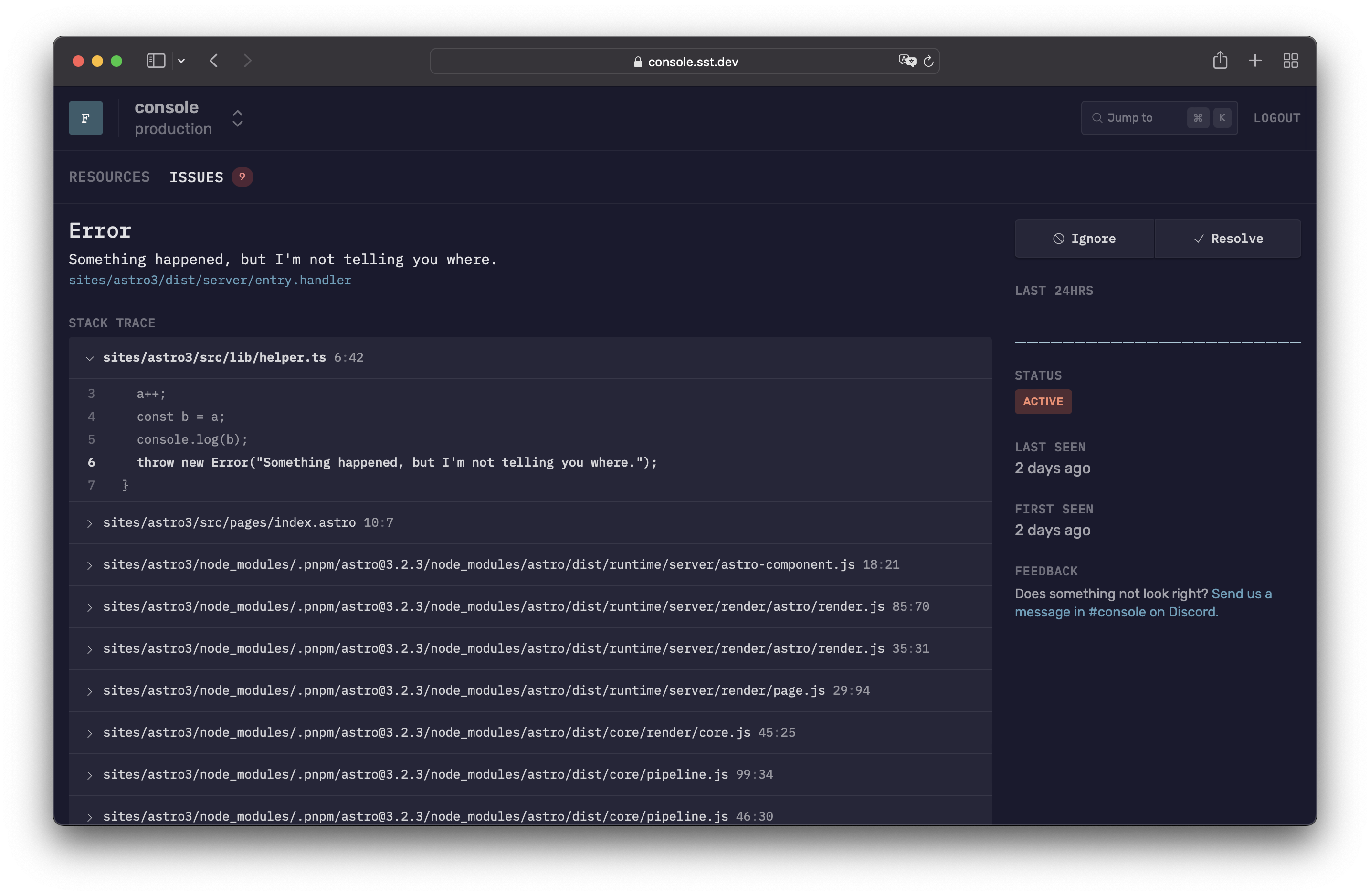Expand the astro/dist/core/pipeline.js 99:34 entry
Screen dimensions: 1370x896
pyautogui.click(x=88, y=774)
